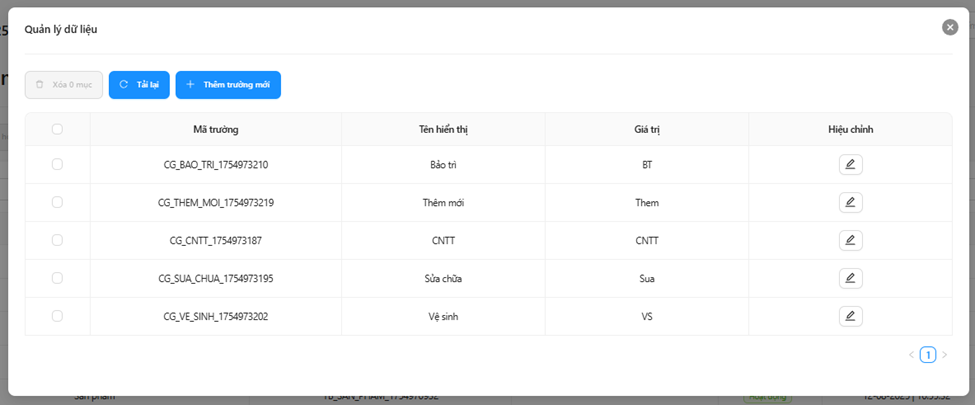The image size is (975, 405).
Task: Click the Tên hiển thị column header
Action: click(443, 129)
